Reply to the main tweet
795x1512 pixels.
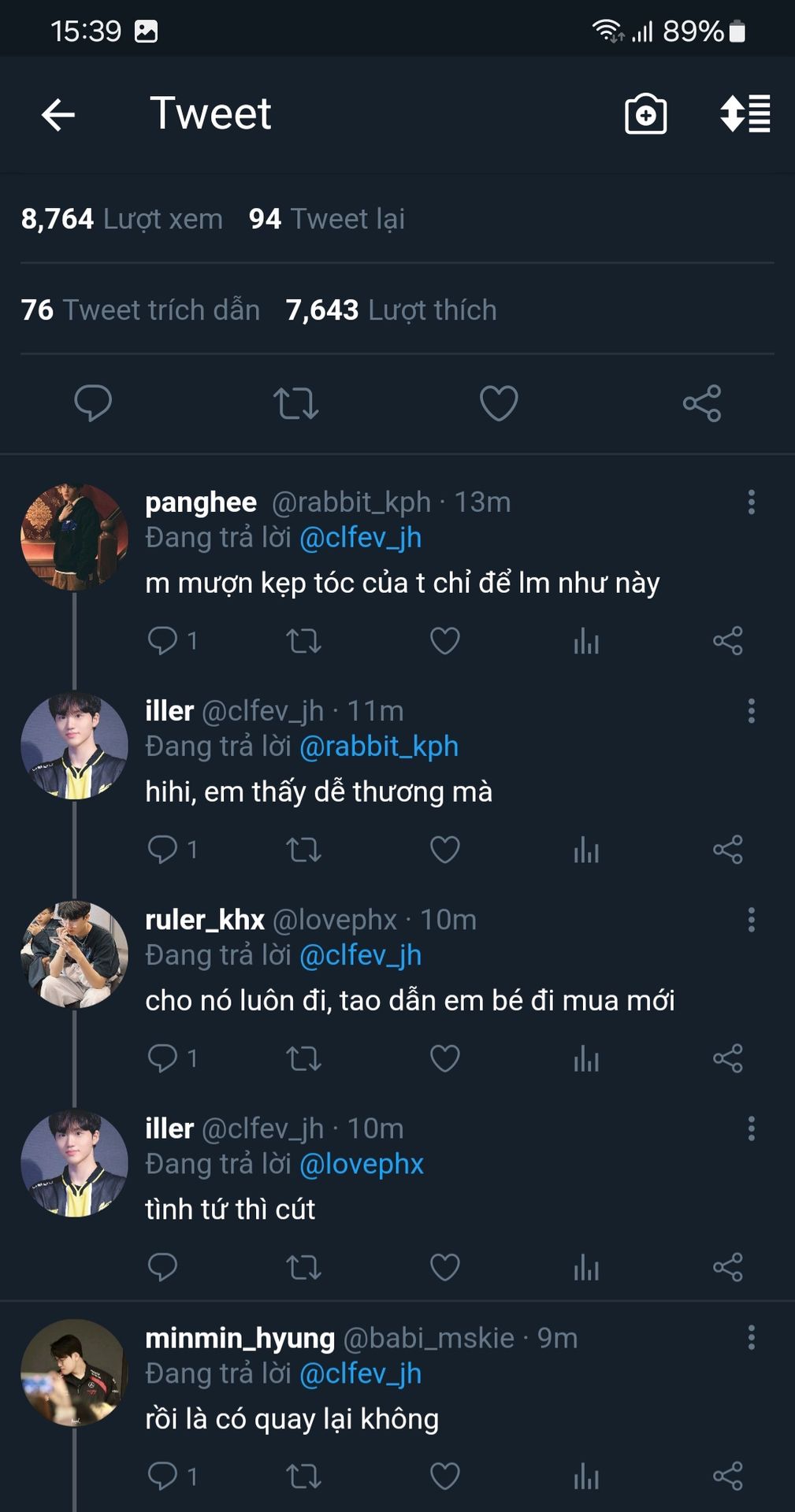(93, 403)
